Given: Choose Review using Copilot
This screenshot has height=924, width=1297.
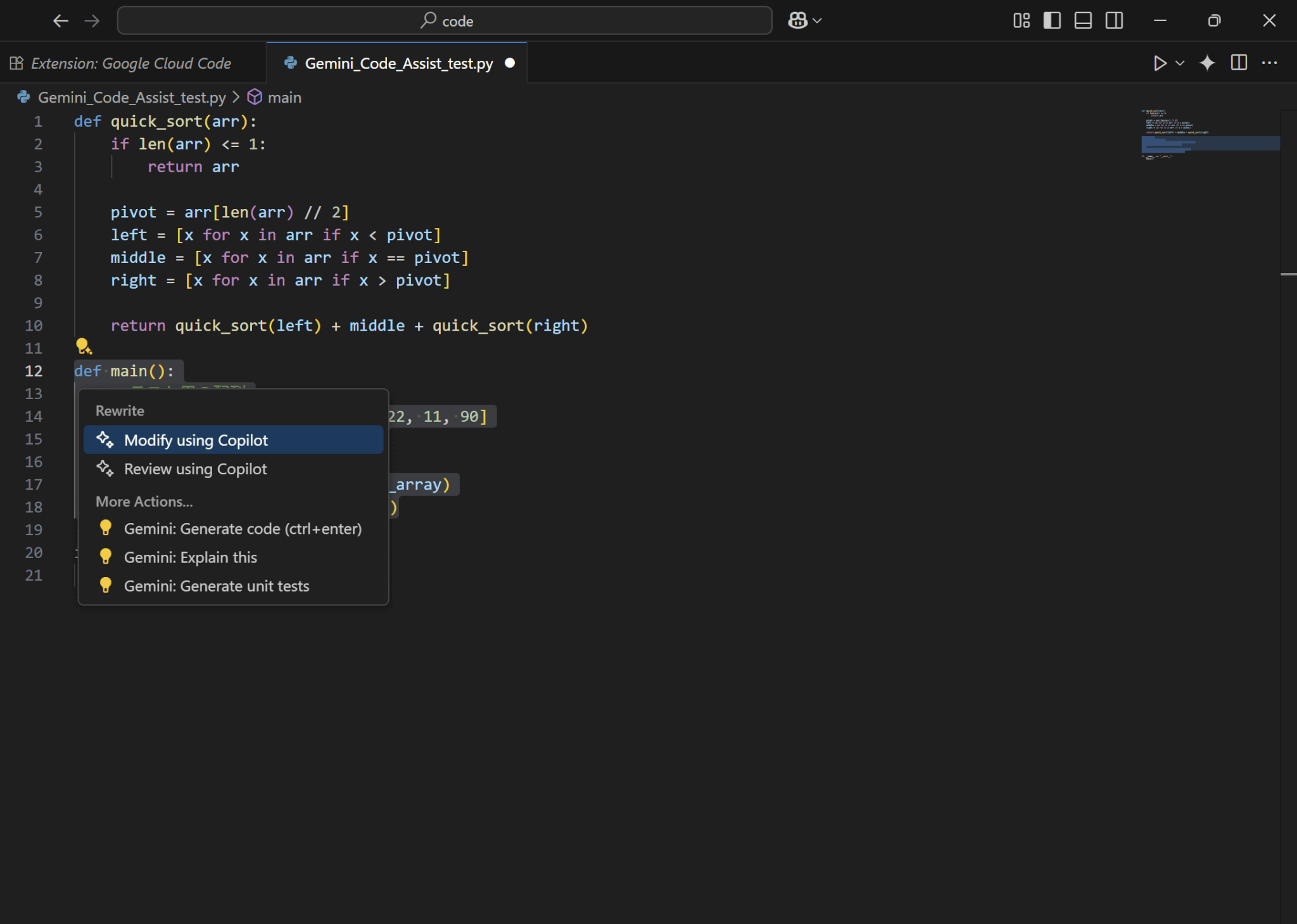Looking at the screenshot, I should tap(233, 469).
